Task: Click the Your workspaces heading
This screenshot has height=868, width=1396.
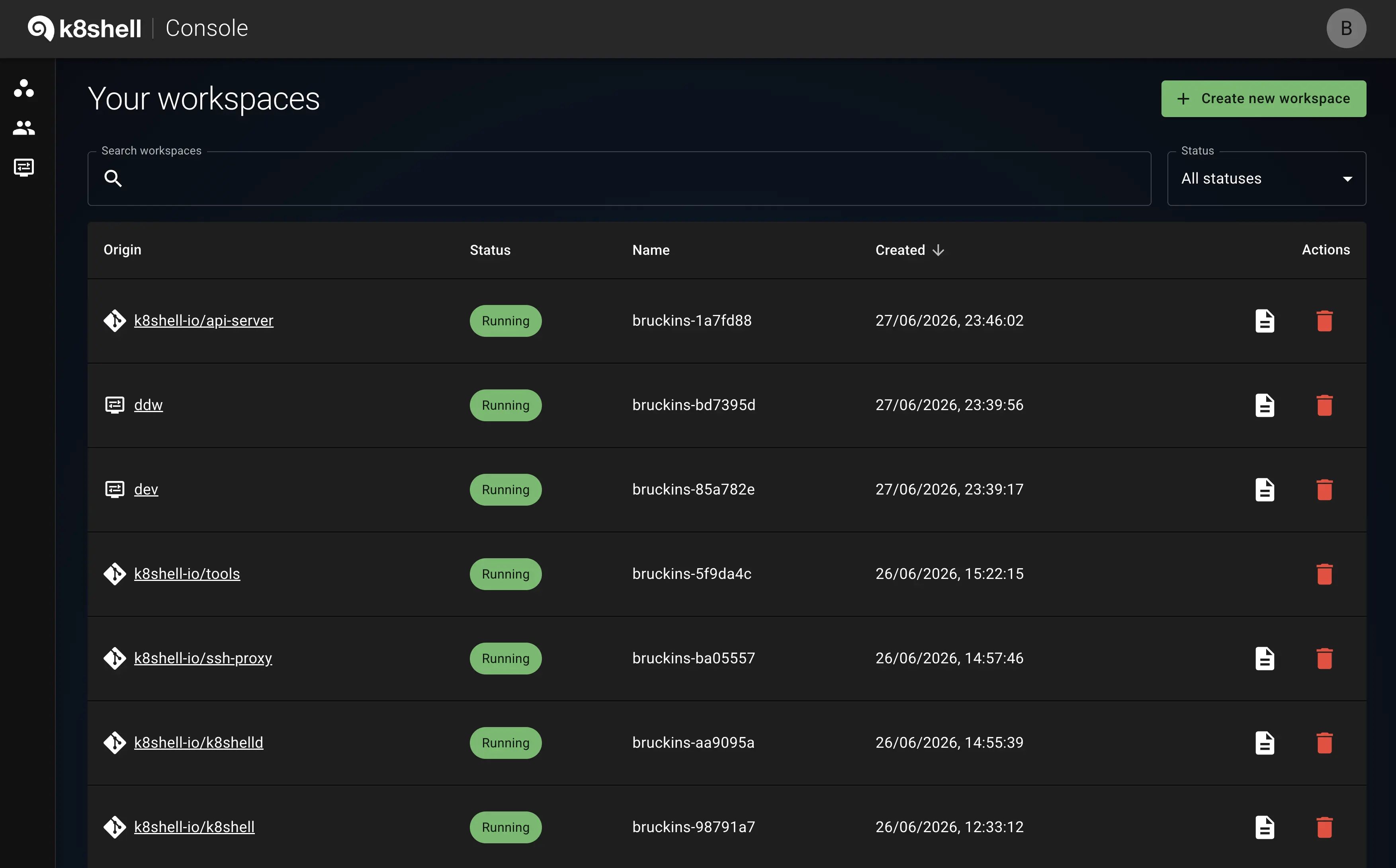Action: (204, 99)
